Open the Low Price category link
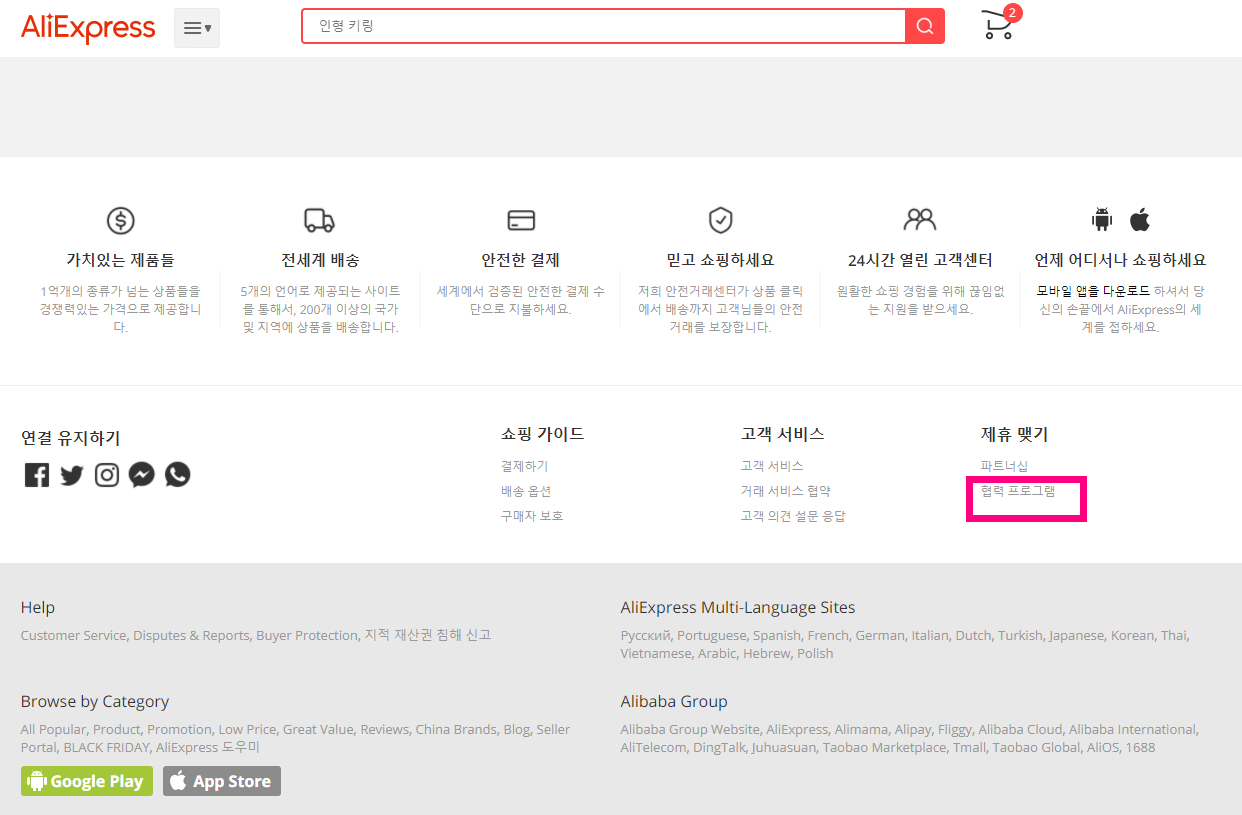Screen dimensions: 1242x815 click(246, 729)
